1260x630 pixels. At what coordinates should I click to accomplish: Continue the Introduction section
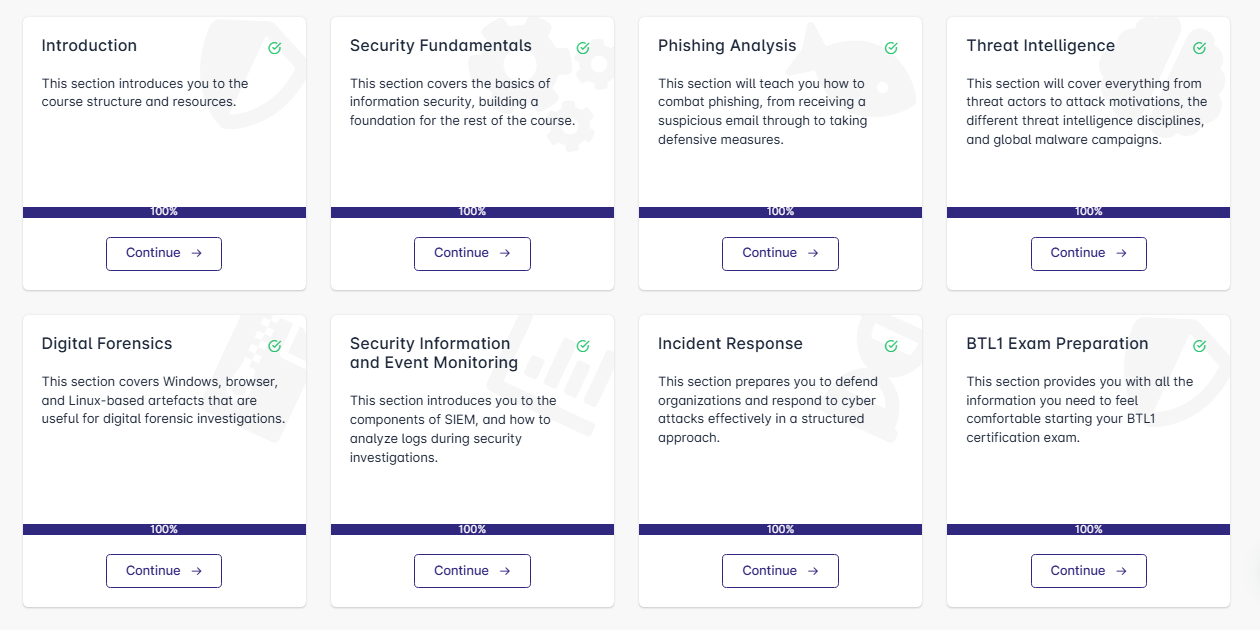tap(164, 254)
